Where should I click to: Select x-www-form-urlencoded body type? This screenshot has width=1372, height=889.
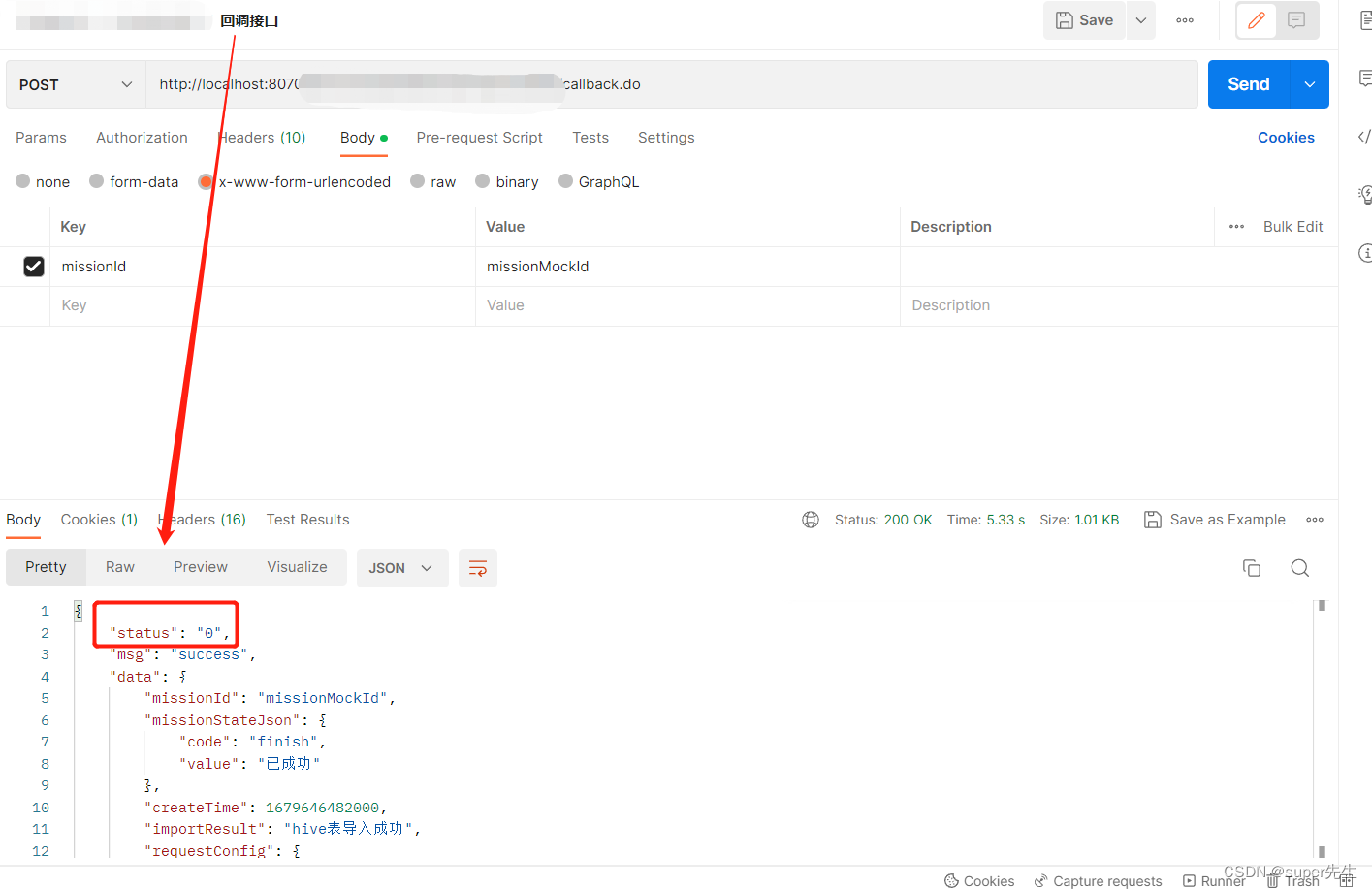[294, 181]
